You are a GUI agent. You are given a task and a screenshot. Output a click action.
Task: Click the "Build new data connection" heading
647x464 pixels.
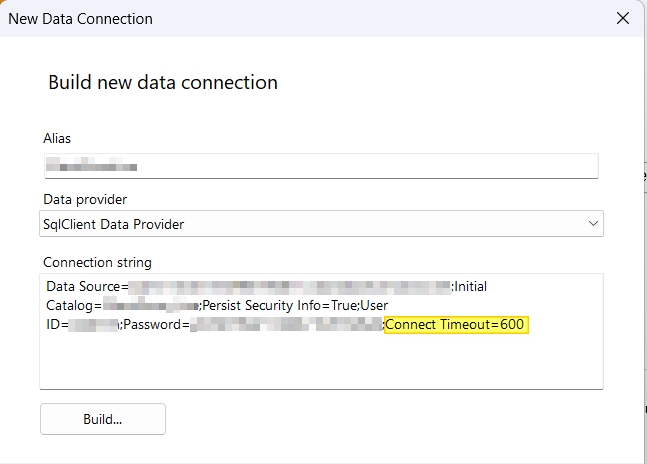162,82
